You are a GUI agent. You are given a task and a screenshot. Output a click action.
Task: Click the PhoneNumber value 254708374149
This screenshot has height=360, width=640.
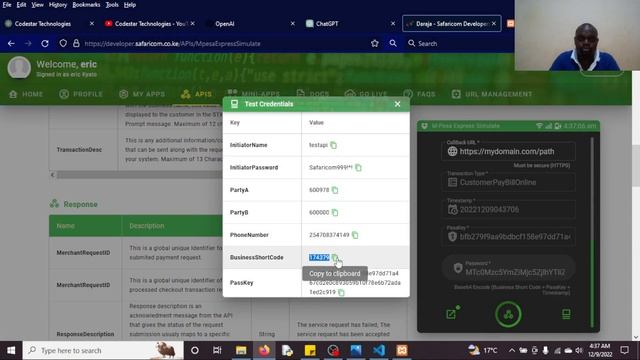pos(329,235)
